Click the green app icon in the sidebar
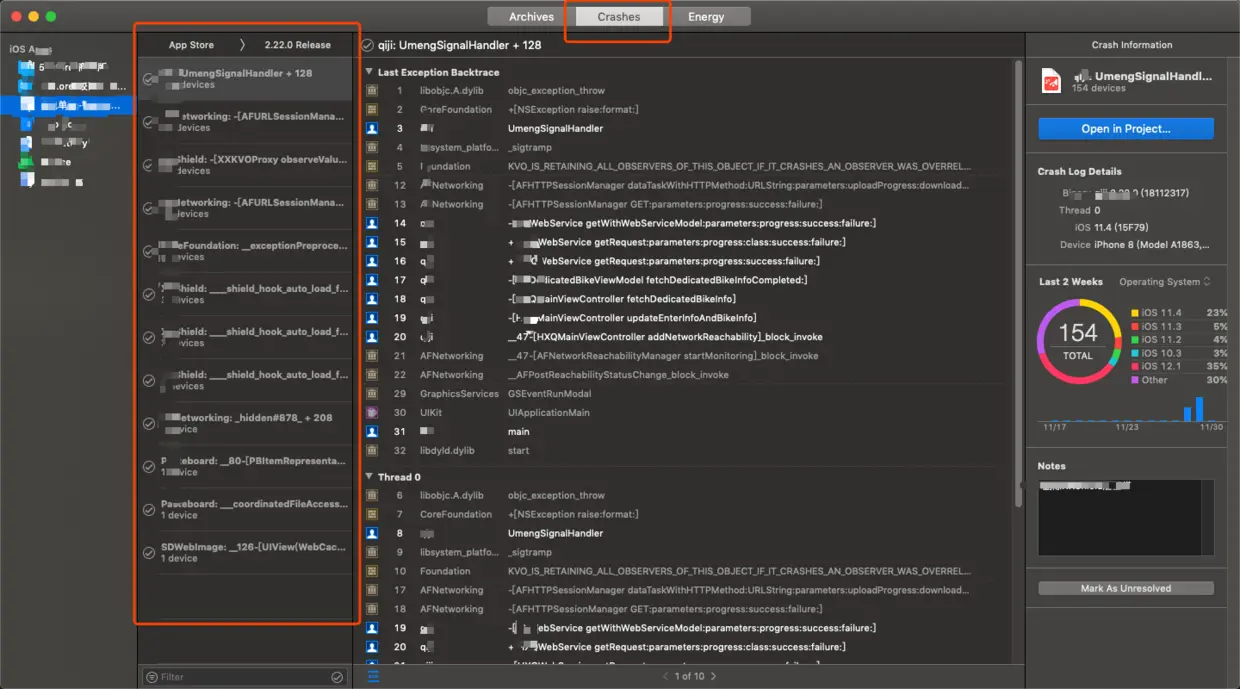The width and height of the screenshot is (1240, 689). (x=26, y=161)
